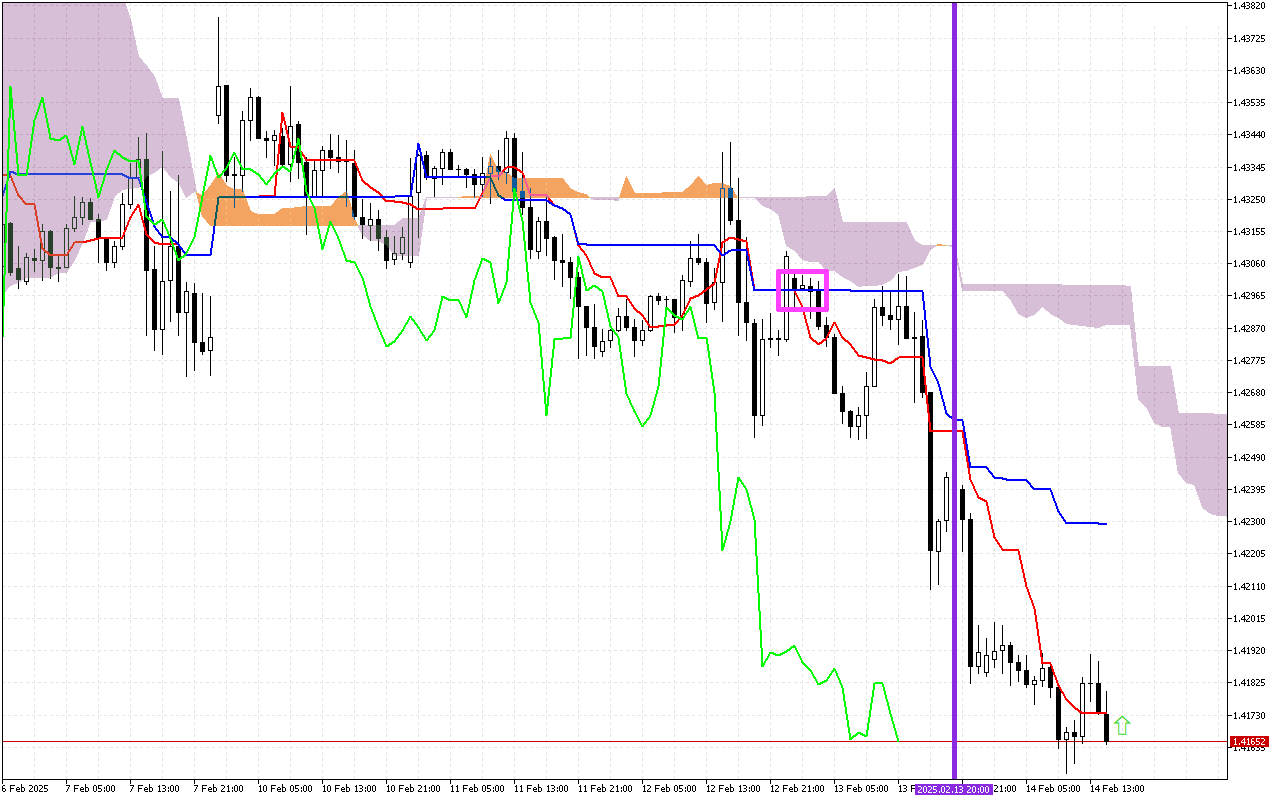This screenshot has height=800, width=1280.
Task: Click the 11 Feb 05:00 time axis label
Action: [x=476, y=788]
